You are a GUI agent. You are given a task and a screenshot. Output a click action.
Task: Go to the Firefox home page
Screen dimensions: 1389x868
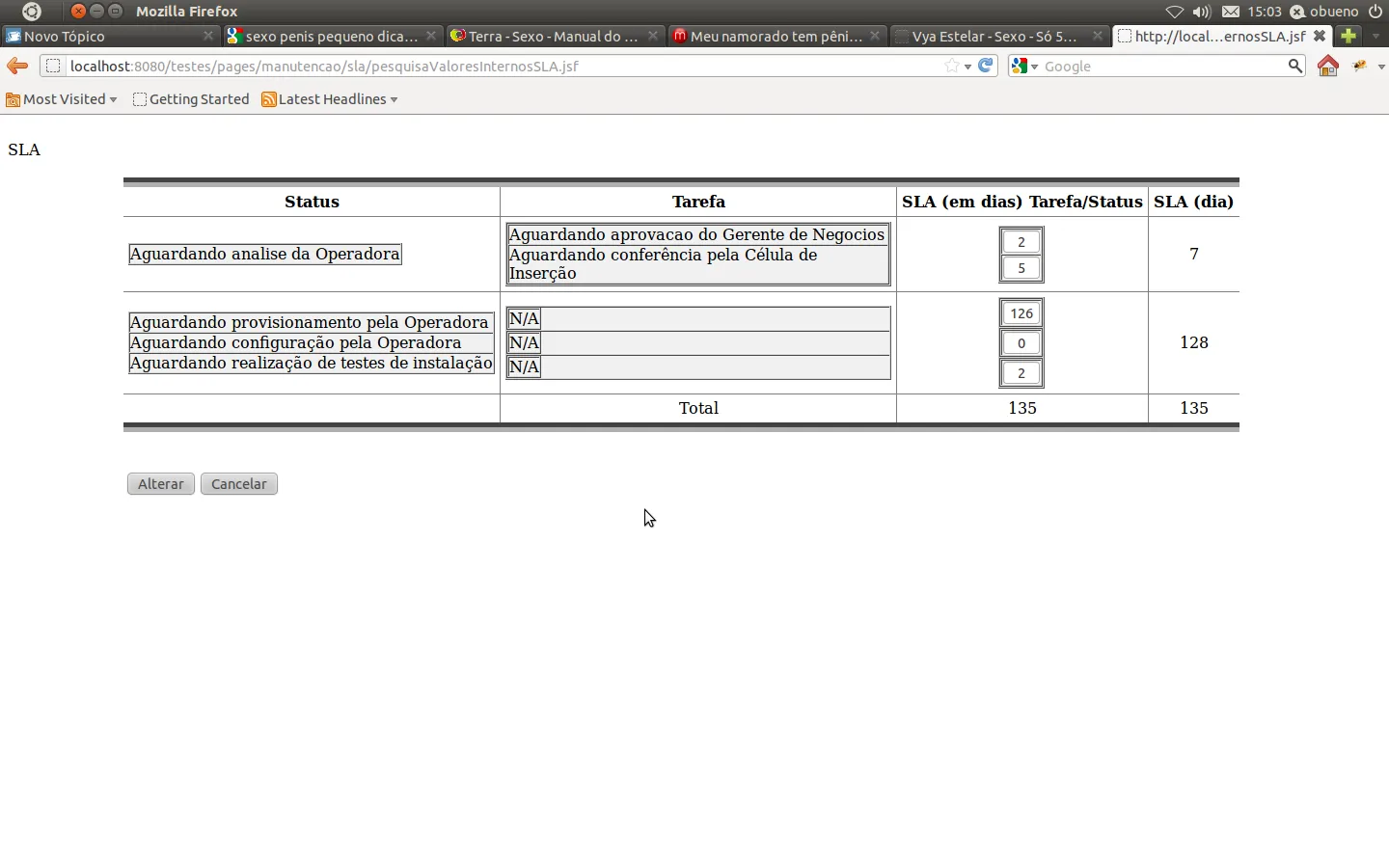[x=1328, y=66]
